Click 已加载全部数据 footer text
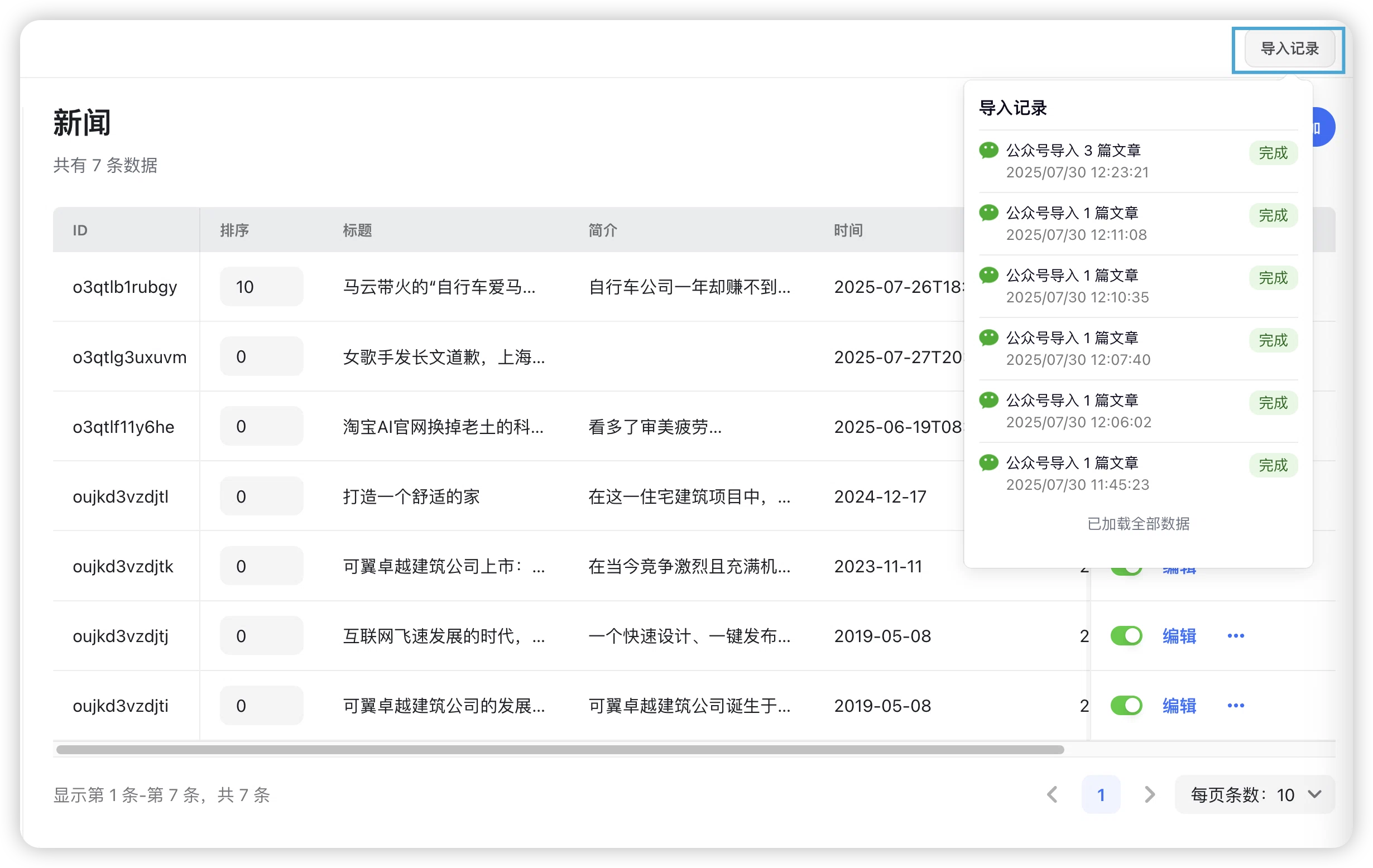The height and width of the screenshot is (868, 1373). (x=1138, y=524)
